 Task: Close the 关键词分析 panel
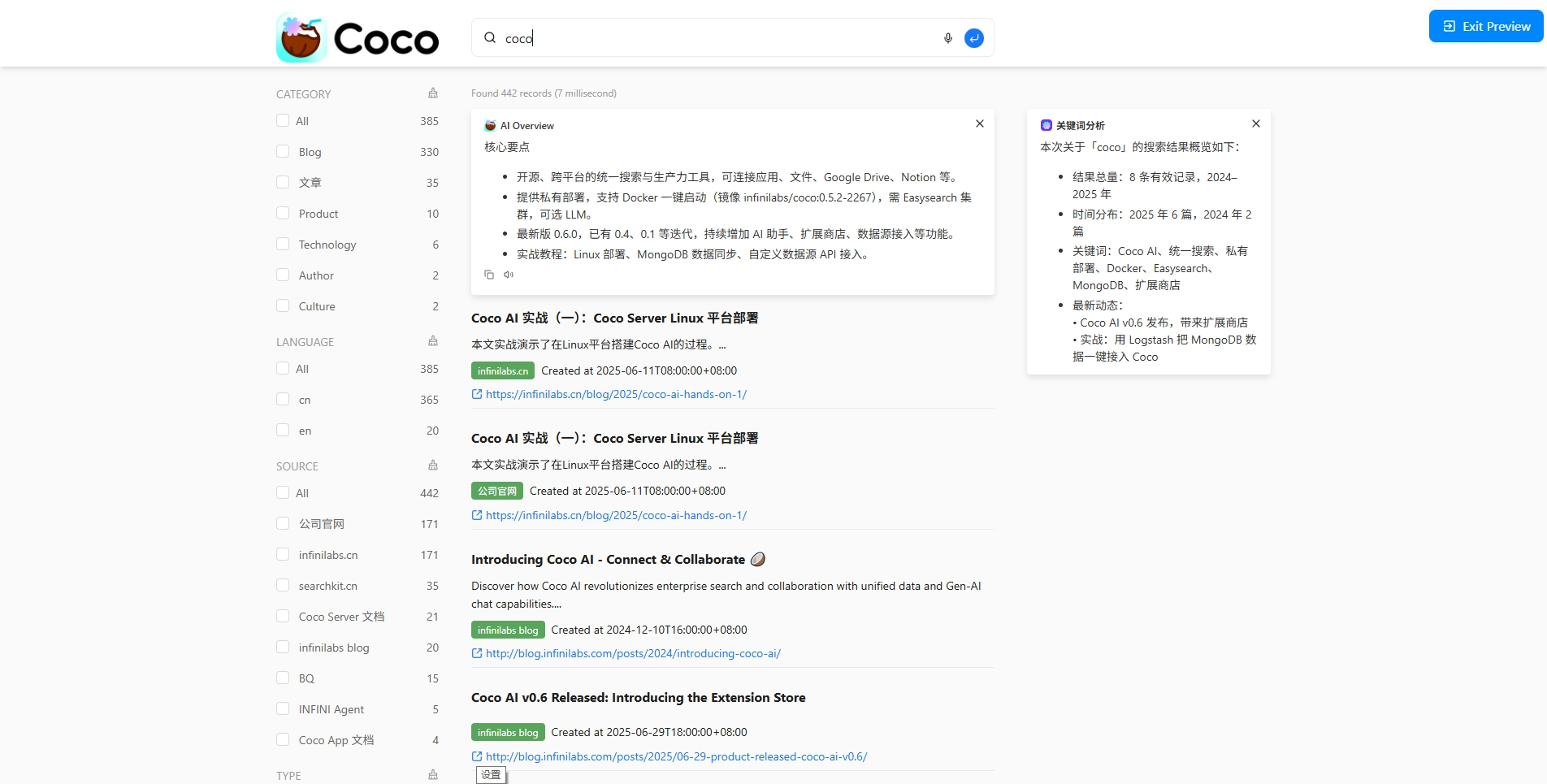(1256, 123)
